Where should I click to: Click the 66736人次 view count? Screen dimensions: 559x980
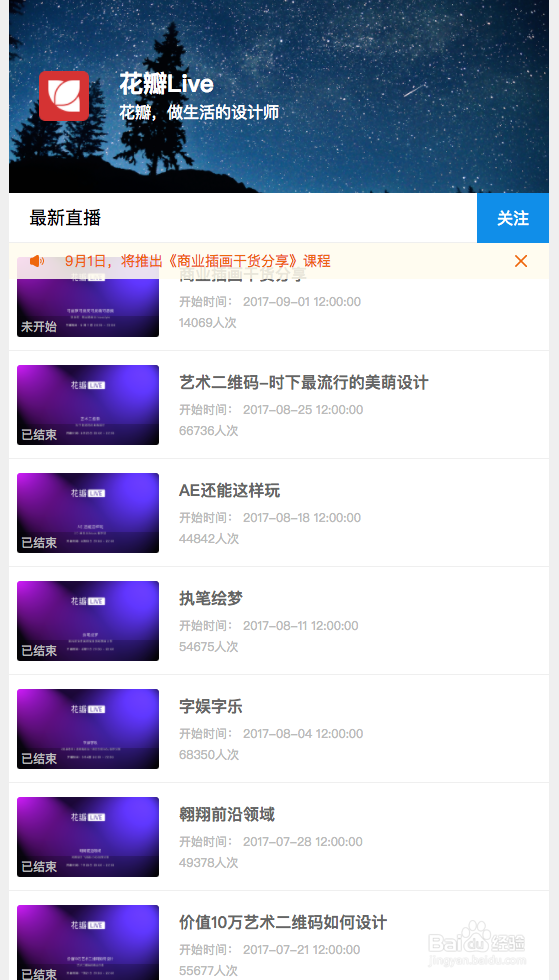pos(209,431)
